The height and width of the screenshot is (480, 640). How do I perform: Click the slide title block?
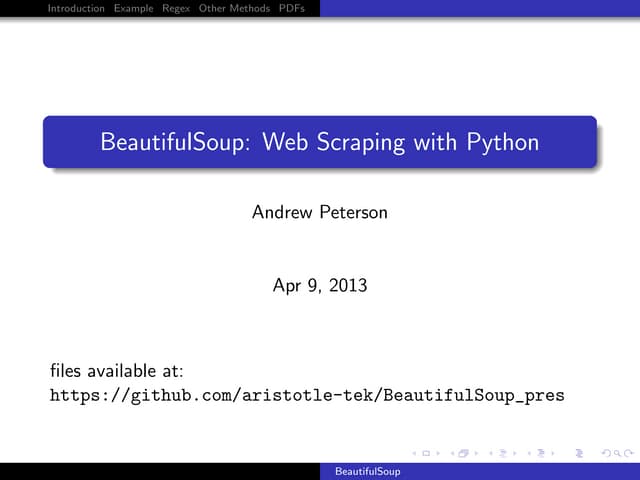(319, 142)
